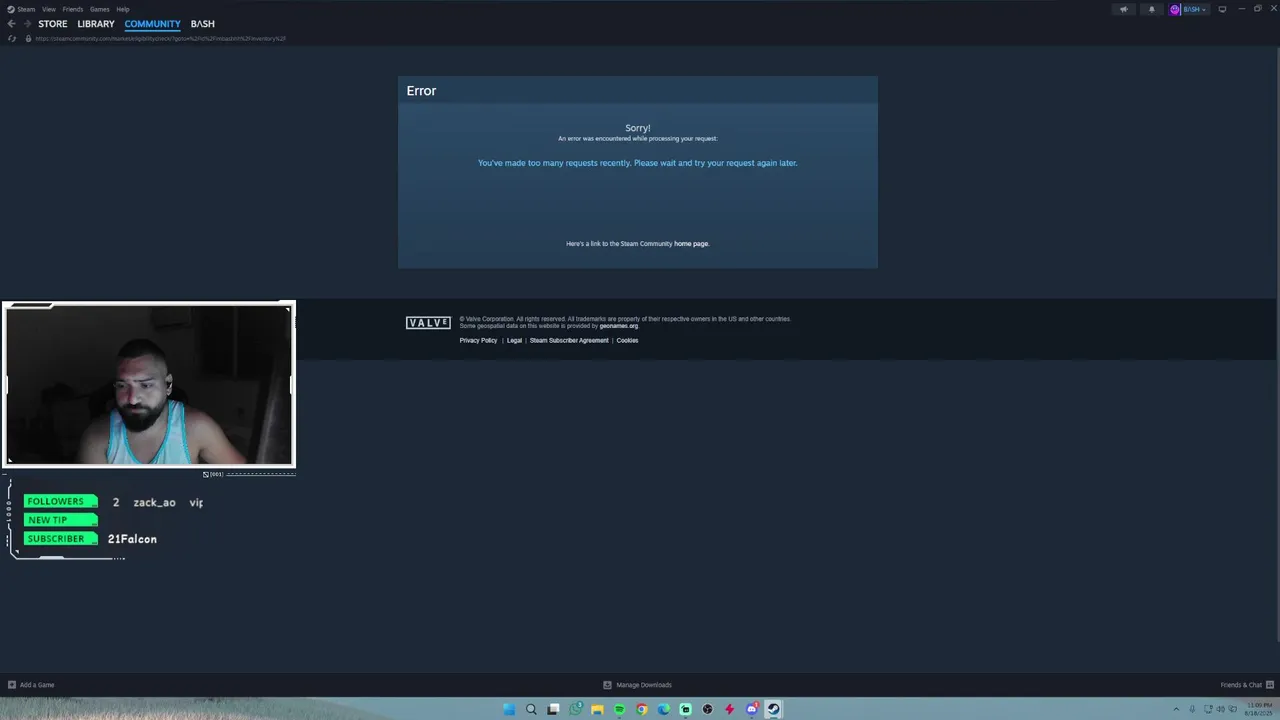Open the notifications bell
Viewport: 1280px width, 720px height.
tap(1151, 9)
